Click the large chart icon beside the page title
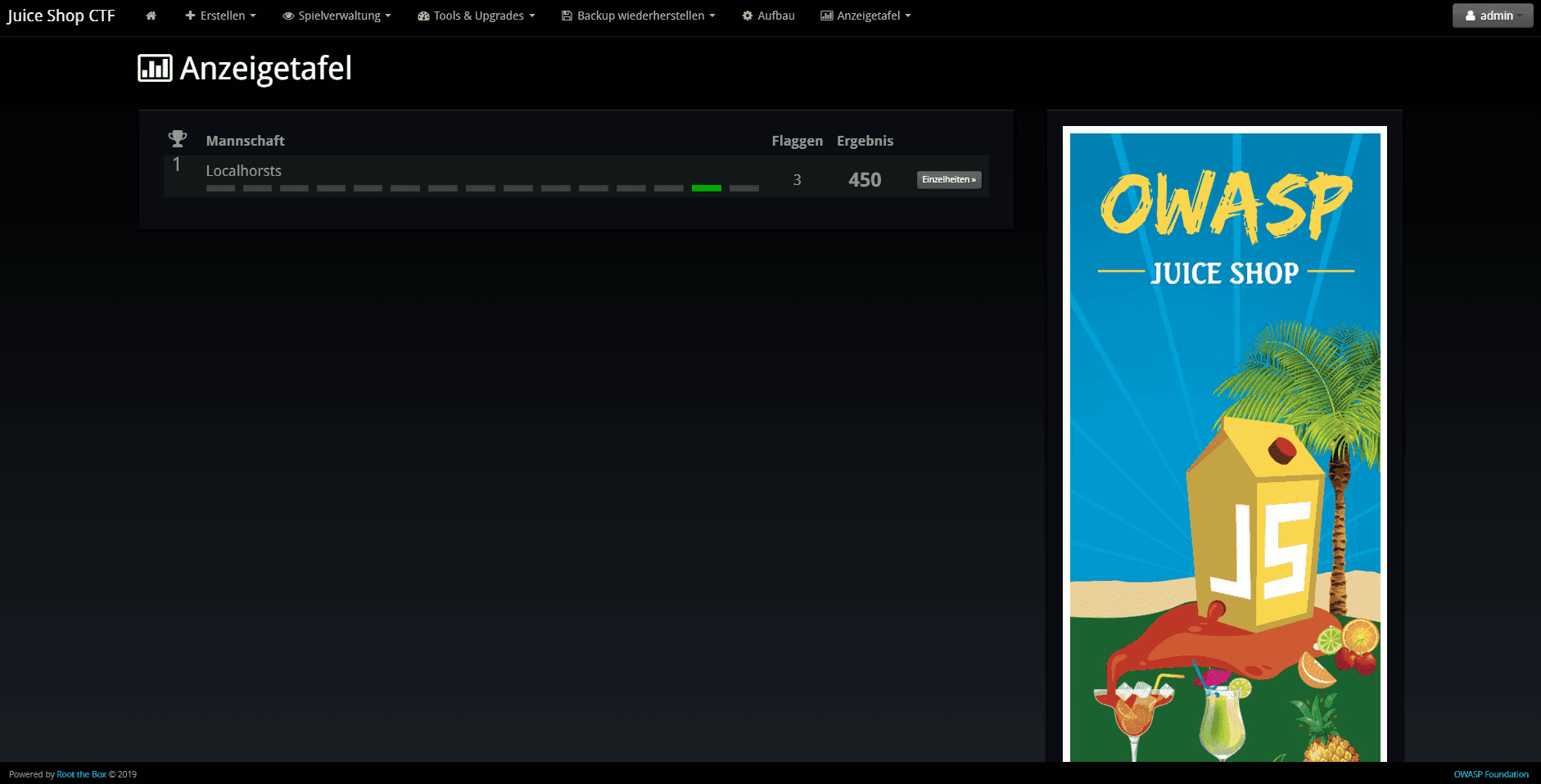Viewport: 1541px width, 784px height. [155, 68]
